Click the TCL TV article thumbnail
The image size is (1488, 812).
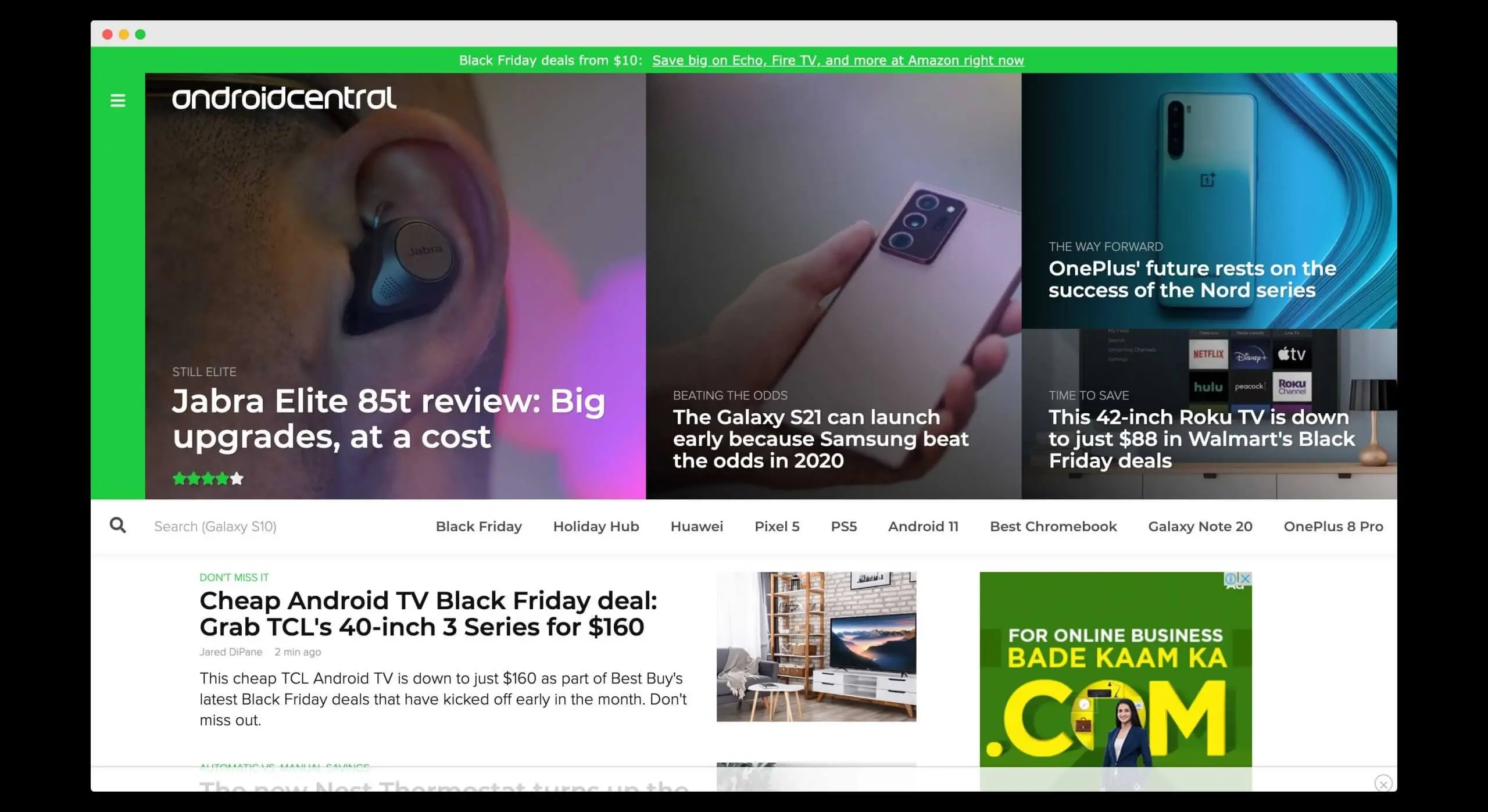click(816, 647)
